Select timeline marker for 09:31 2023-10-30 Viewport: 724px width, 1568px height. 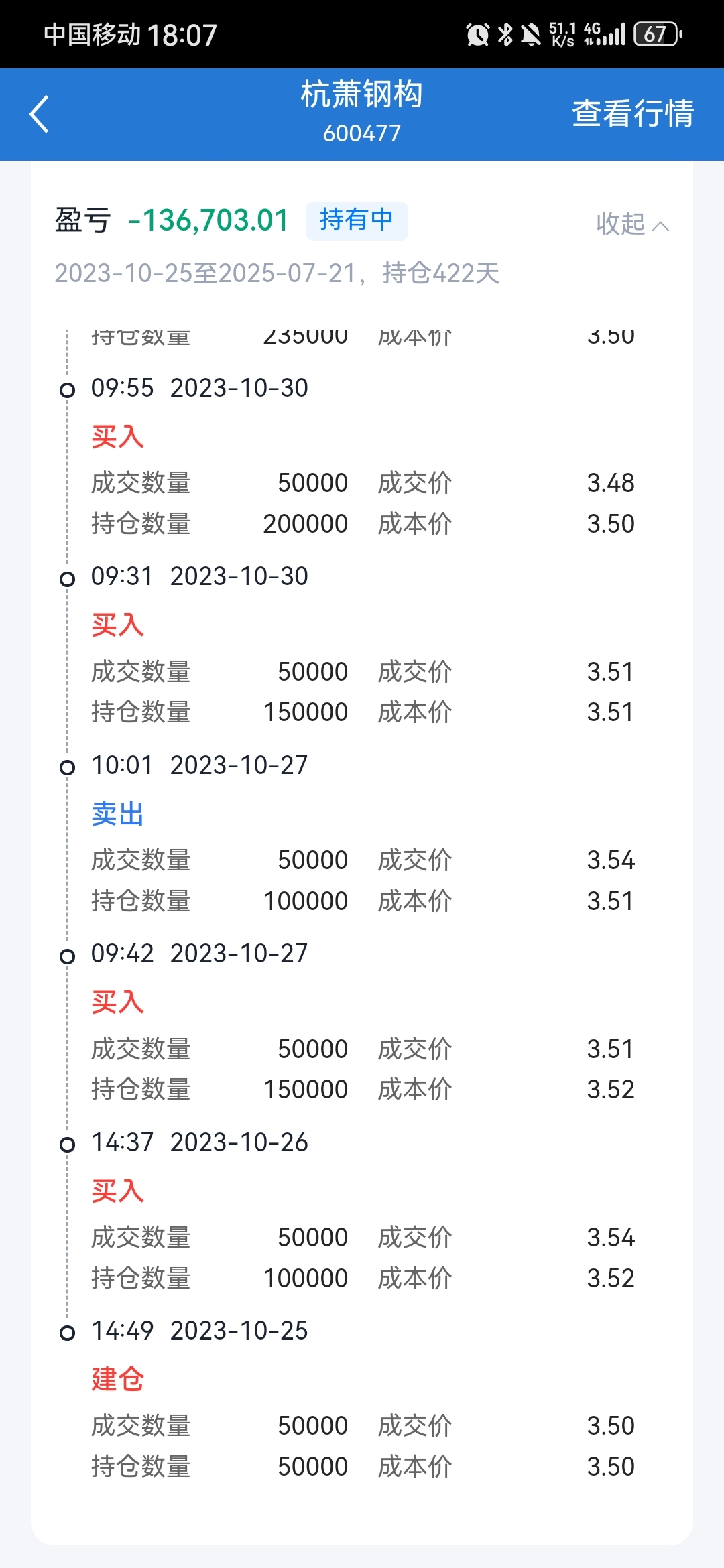pos(67,579)
